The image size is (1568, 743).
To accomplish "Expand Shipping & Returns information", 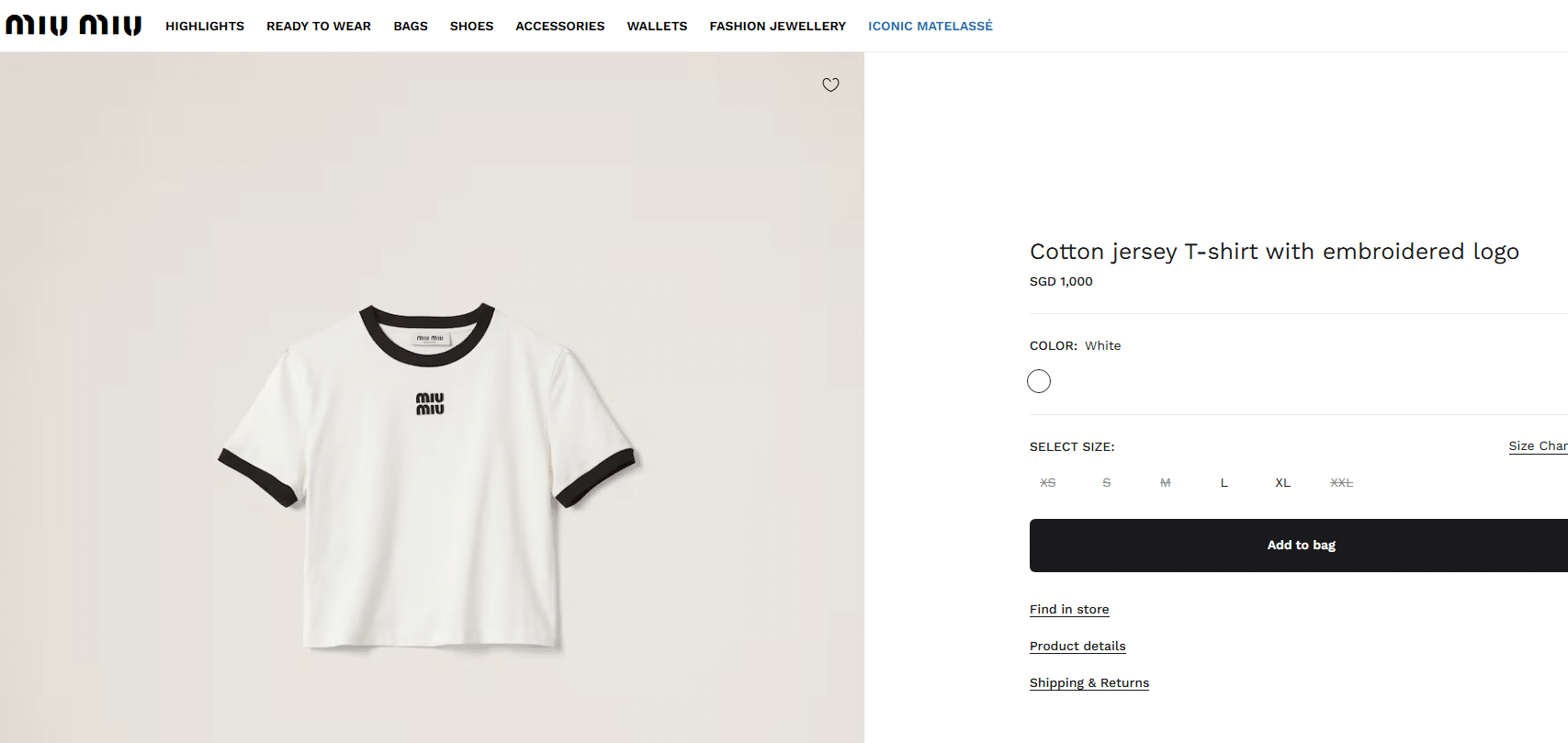I will [x=1089, y=682].
